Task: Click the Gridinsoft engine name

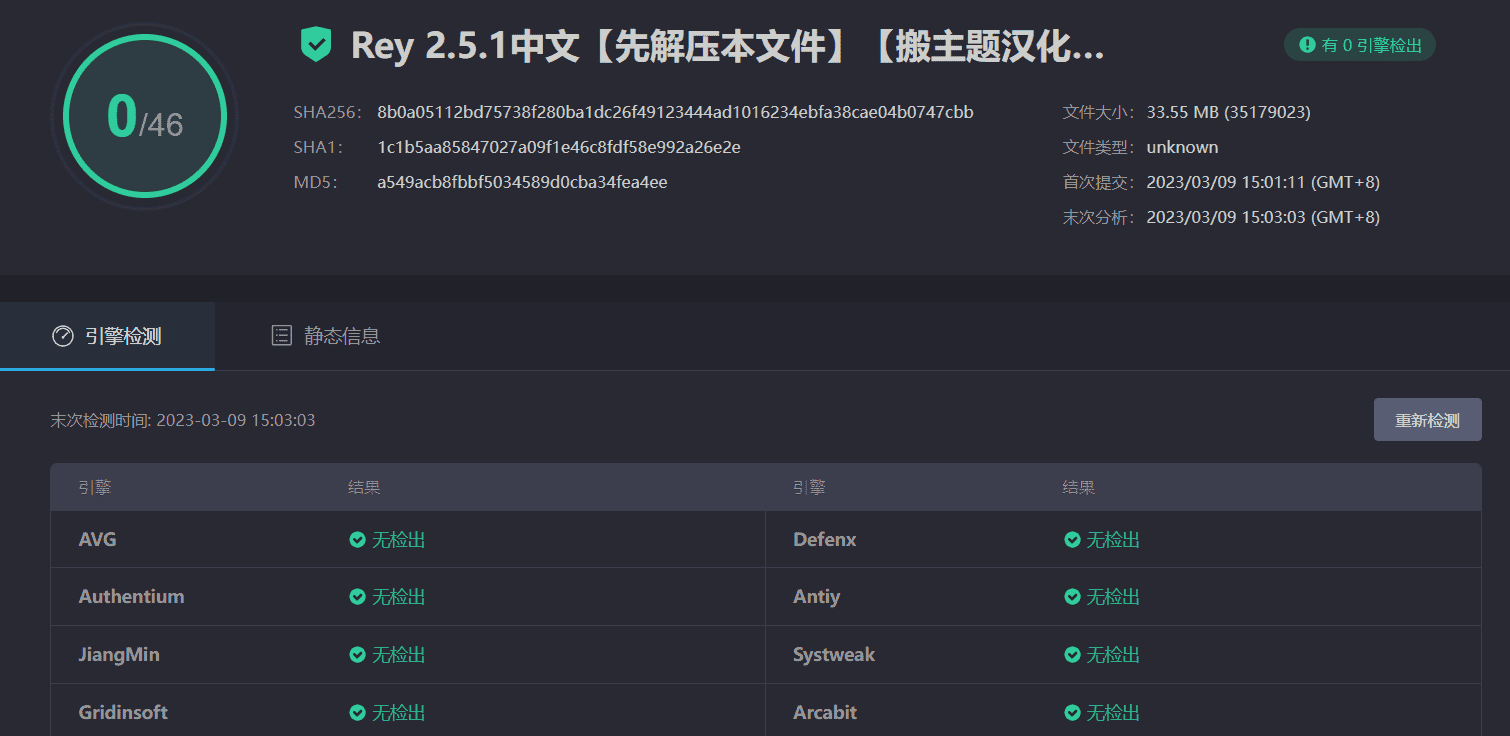Action: pyautogui.click(x=123, y=713)
